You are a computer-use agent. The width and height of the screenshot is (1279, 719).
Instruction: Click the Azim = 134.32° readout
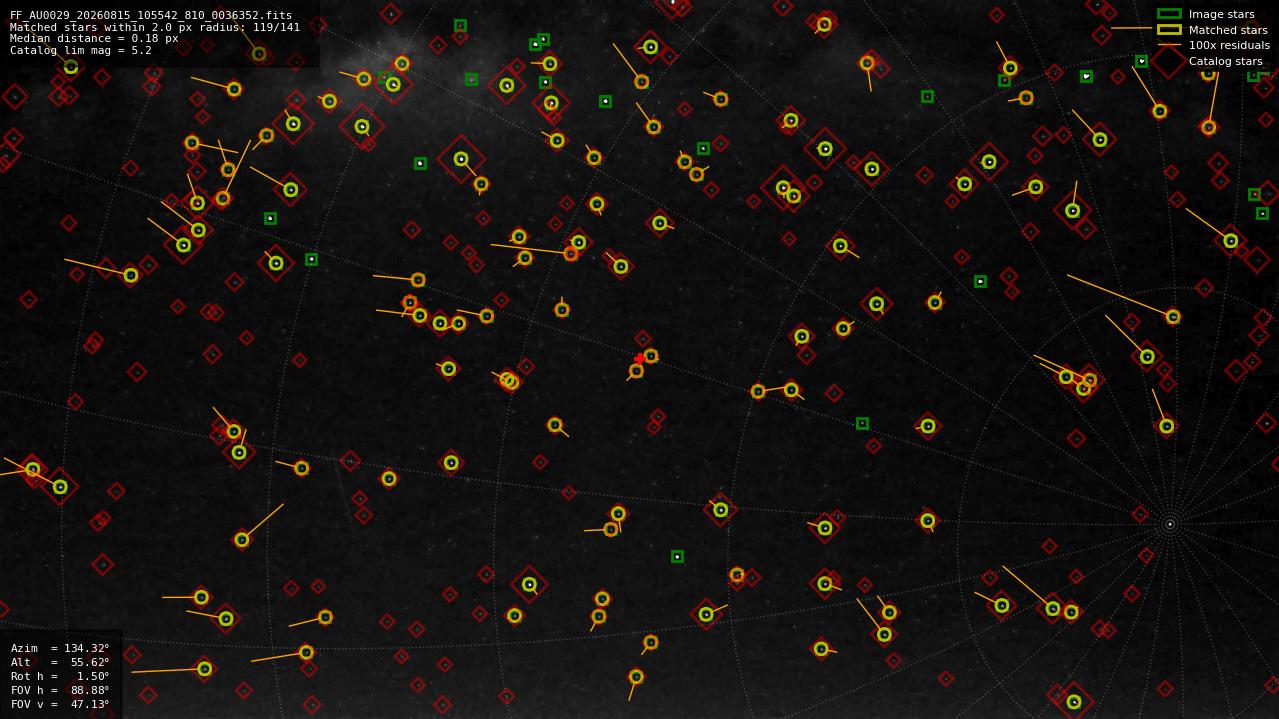pyautogui.click(x=60, y=648)
